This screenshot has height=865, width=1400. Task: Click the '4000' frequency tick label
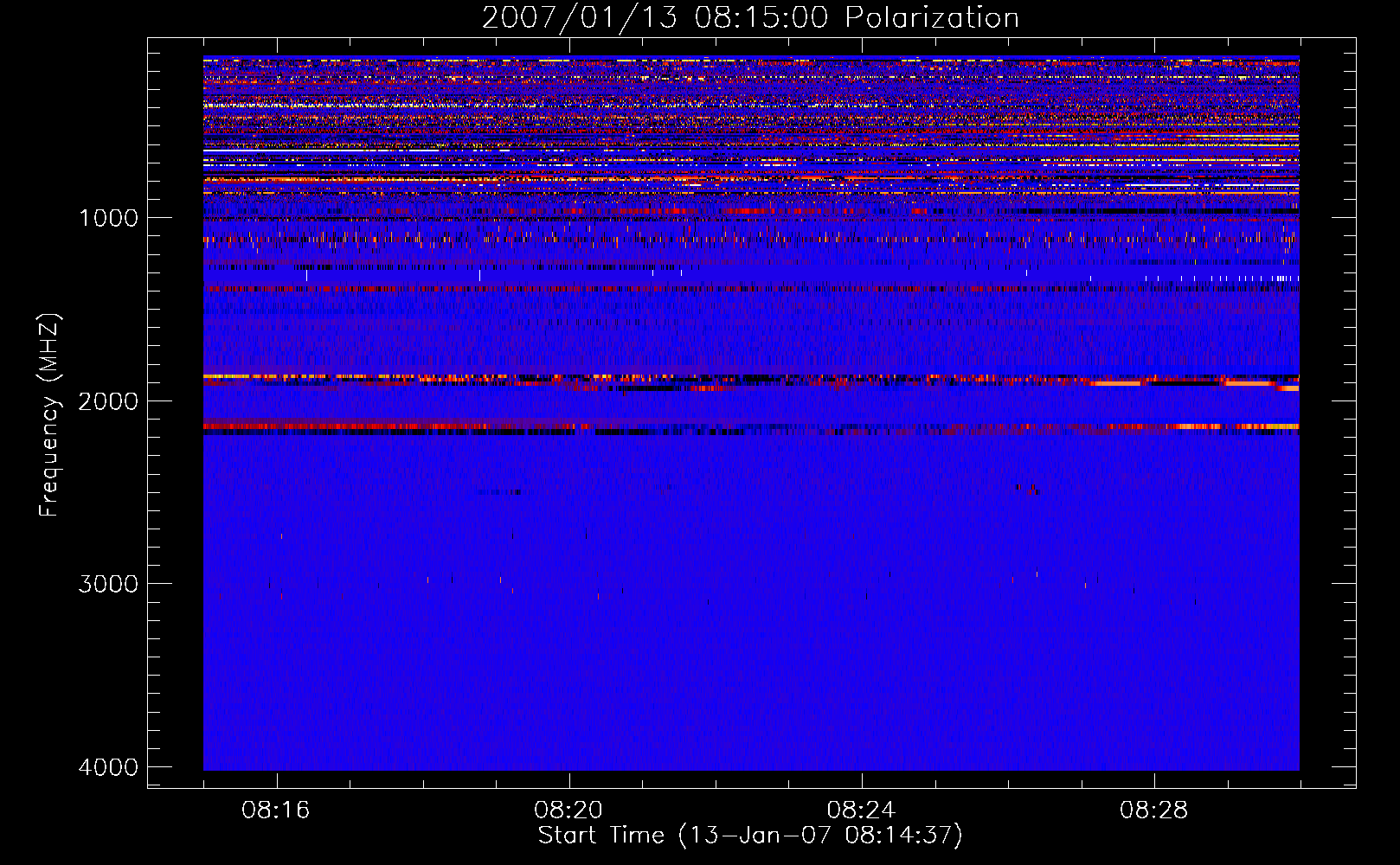coord(108,767)
